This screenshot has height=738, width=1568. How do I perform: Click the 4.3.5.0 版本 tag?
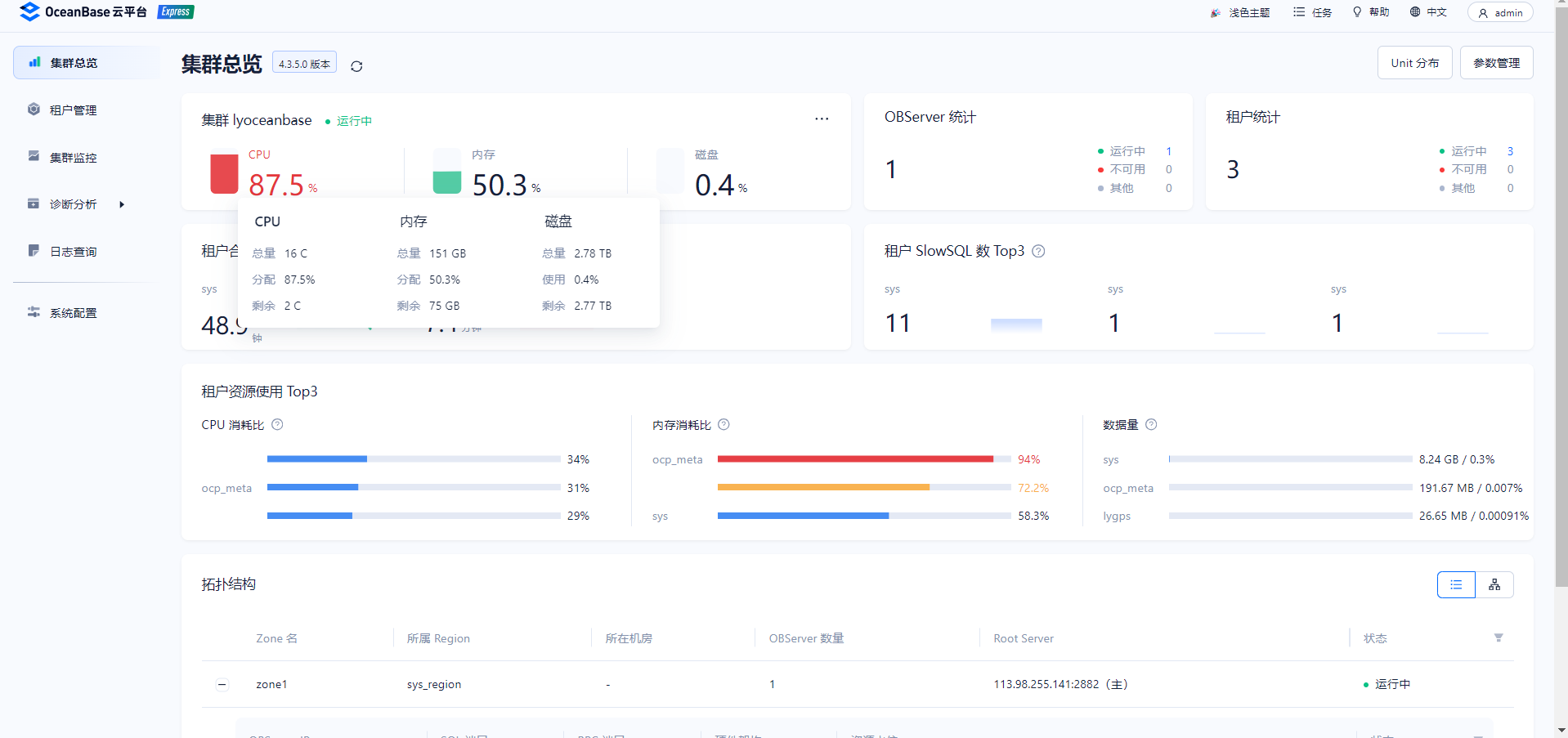304,64
